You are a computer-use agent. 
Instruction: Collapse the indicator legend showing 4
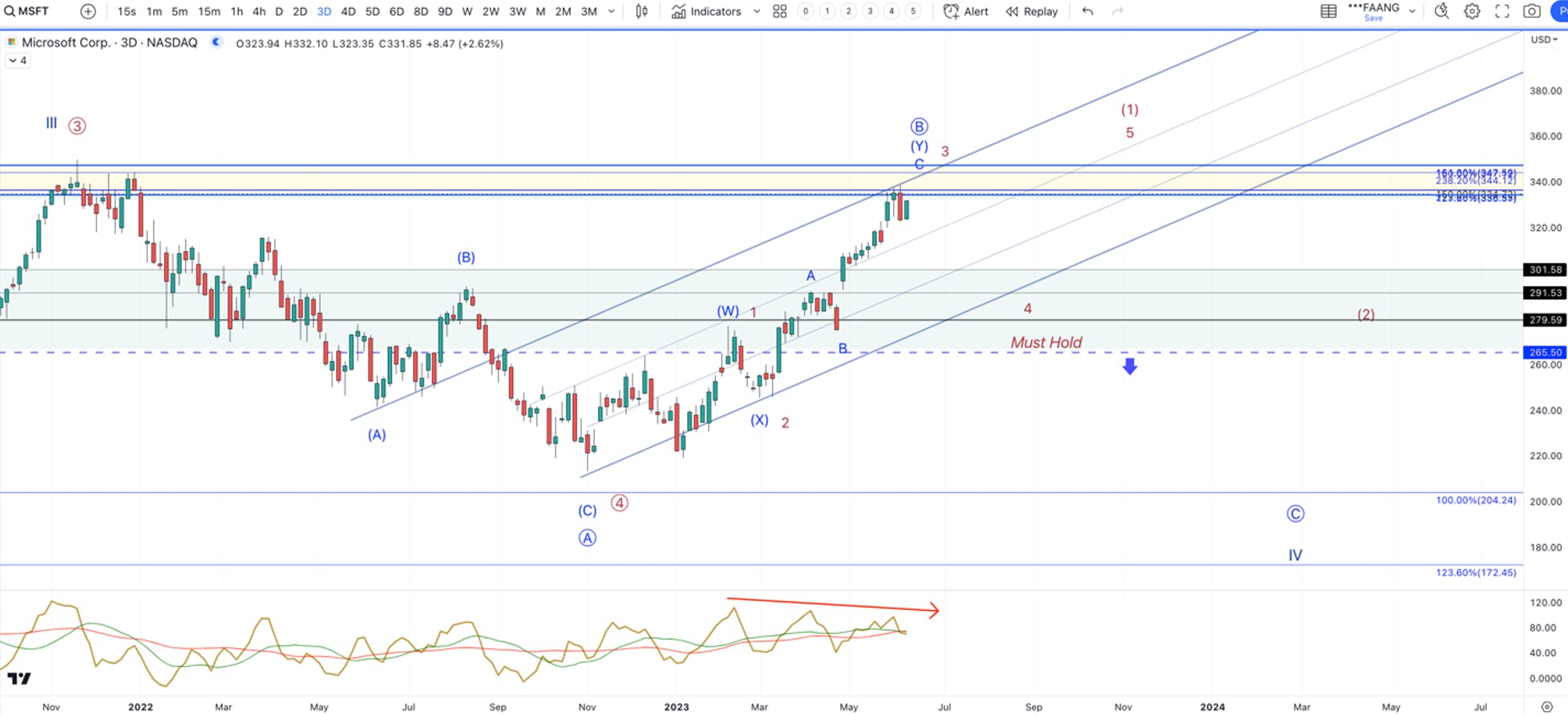pos(18,61)
